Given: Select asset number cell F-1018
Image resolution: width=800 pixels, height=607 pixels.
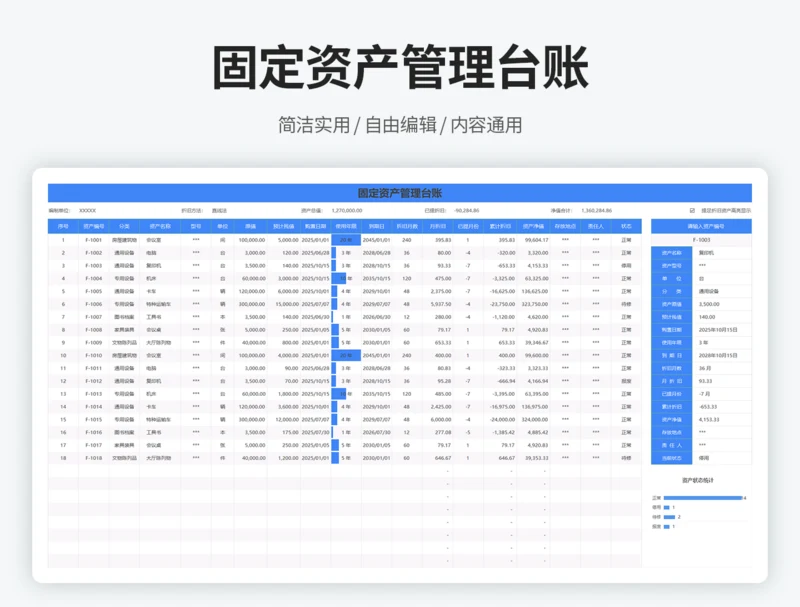Looking at the screenshot, I should coord(93,458).
